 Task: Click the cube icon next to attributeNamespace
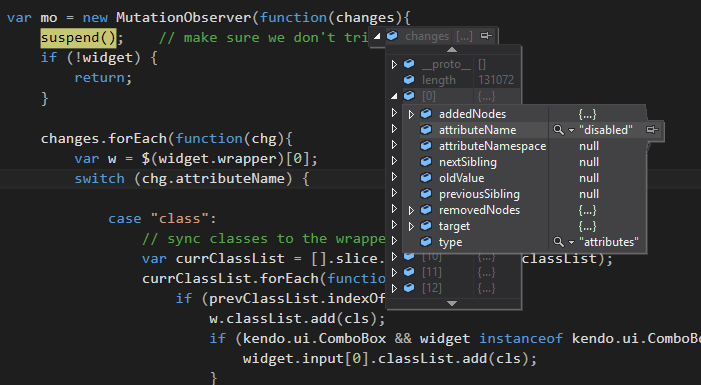427,146
